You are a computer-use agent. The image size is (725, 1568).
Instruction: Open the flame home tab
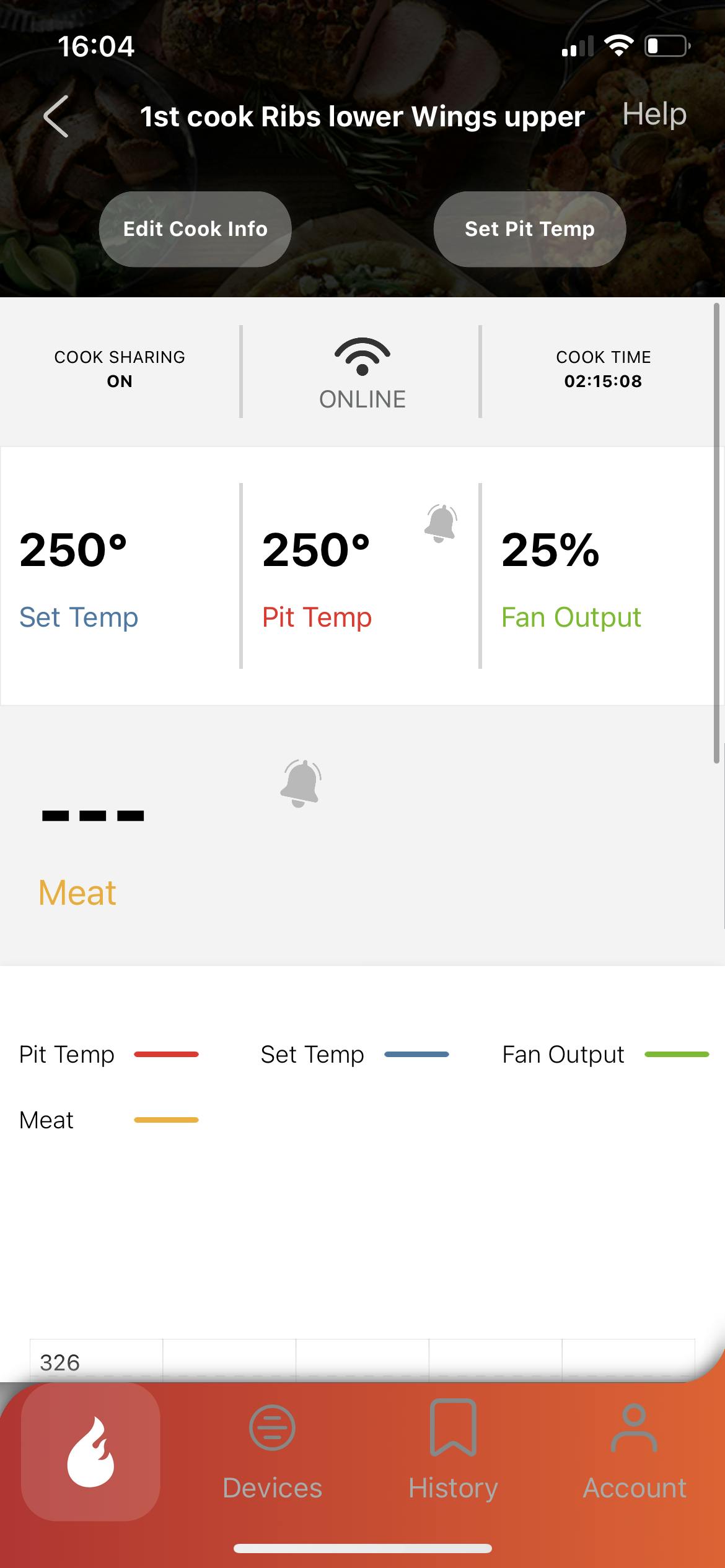click(x=90, y=1452)
